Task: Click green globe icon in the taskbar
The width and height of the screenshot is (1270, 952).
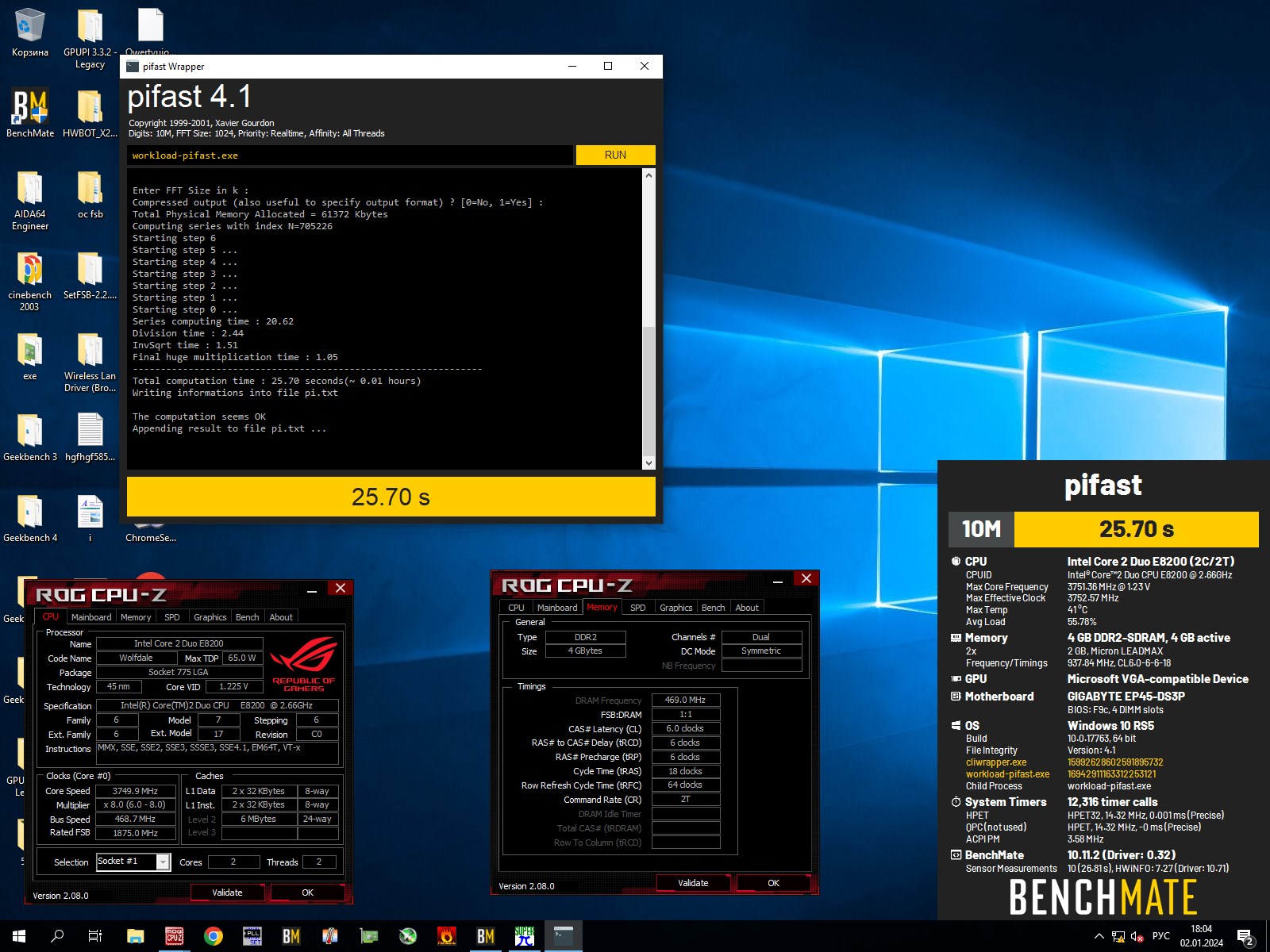Action: tap(408, 936)
